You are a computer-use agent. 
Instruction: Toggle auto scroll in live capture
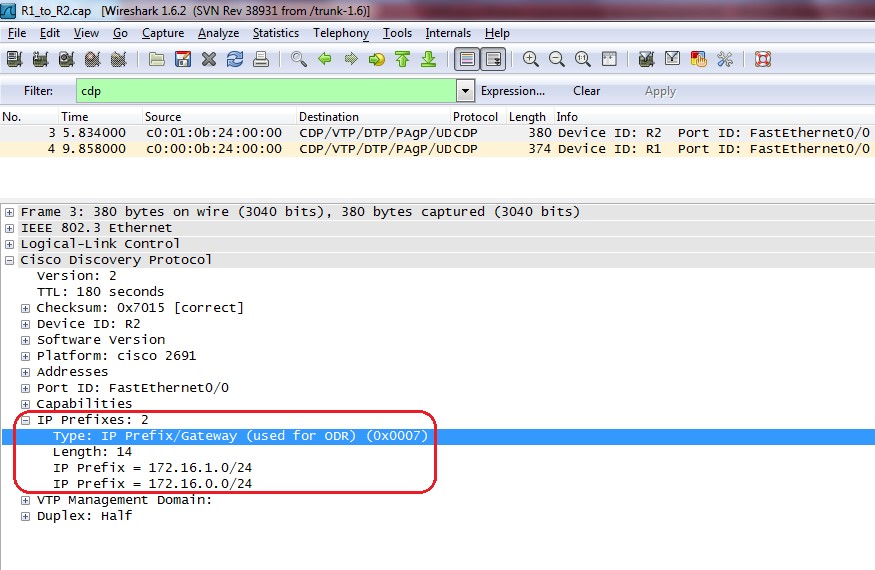pyautogui.click(x=494, y=59)
